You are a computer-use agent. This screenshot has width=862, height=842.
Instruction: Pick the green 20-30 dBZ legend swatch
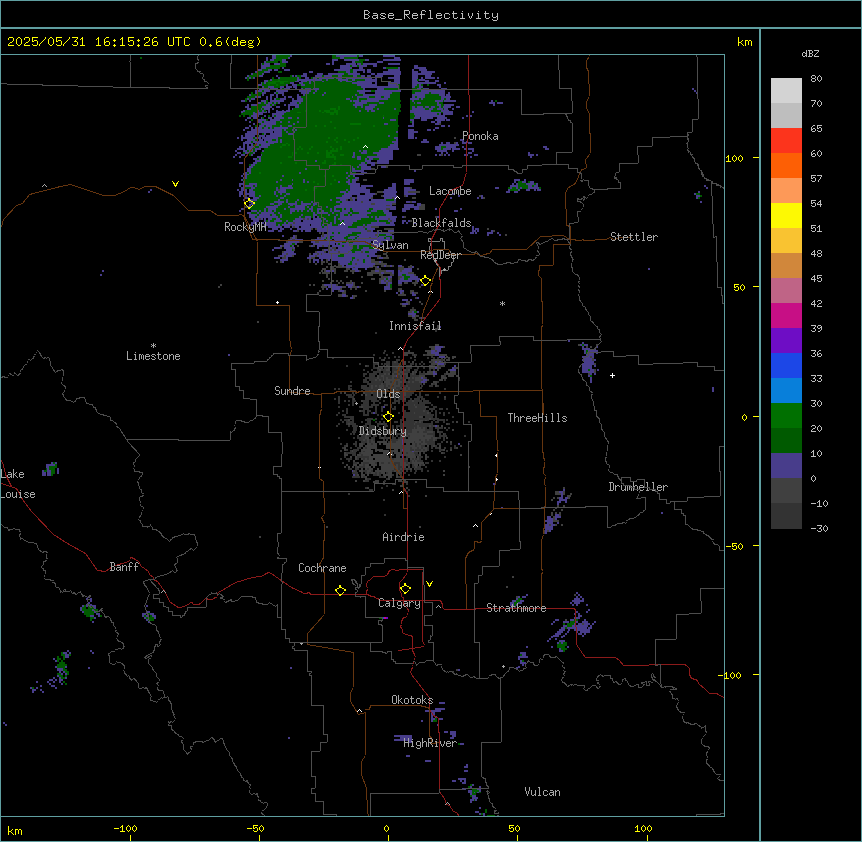[786, 416]
